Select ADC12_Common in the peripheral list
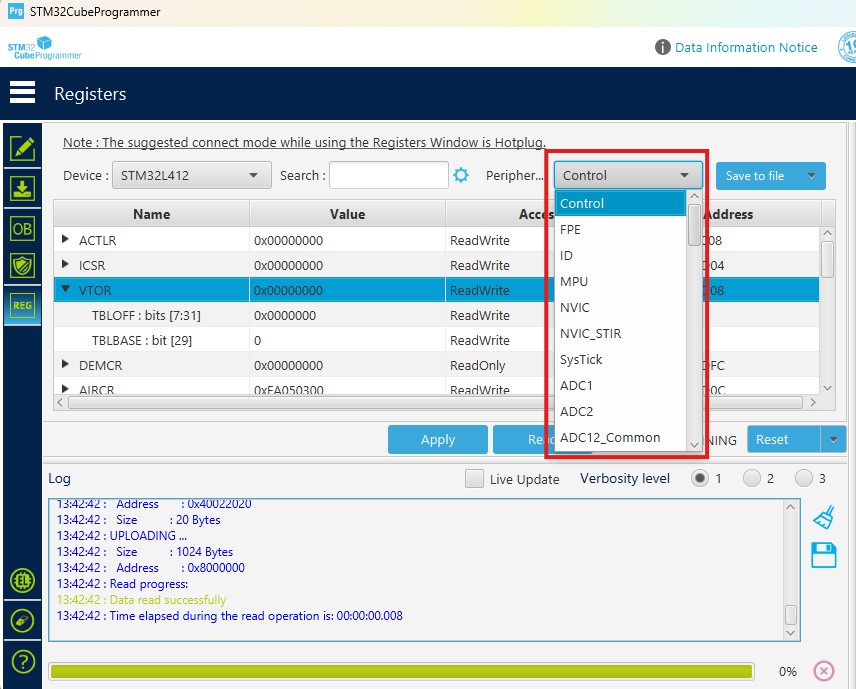 click(620, 438)
